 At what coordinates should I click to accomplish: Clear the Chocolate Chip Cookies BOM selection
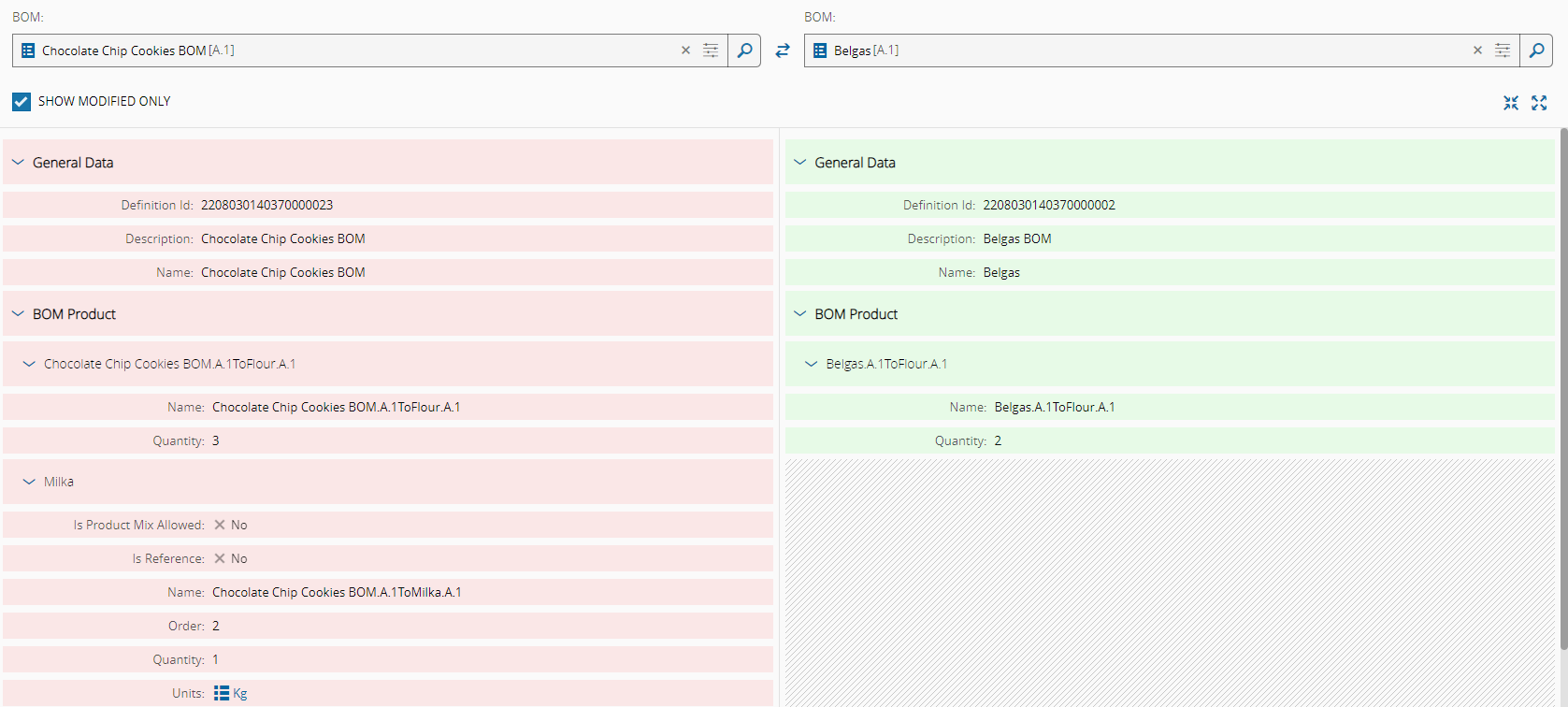[x=685, y=50]
